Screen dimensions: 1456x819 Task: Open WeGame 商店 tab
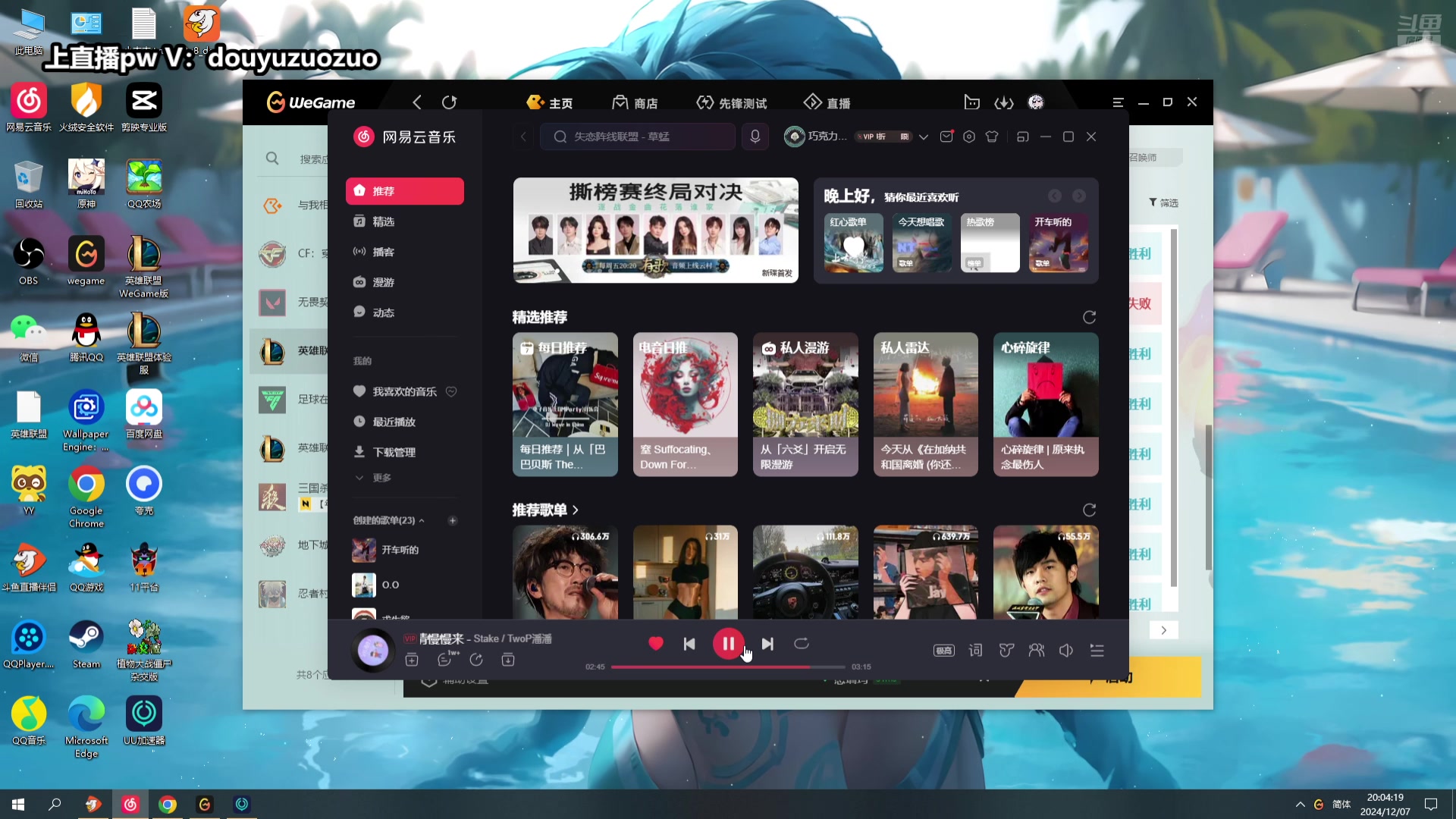(x=635, y=102)
